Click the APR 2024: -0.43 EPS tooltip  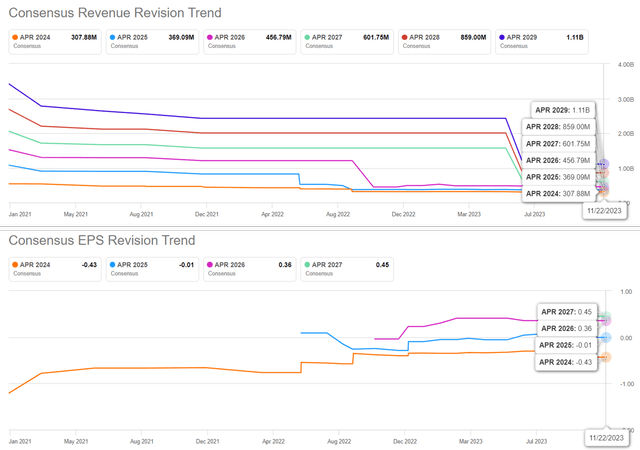click(567, 361)
